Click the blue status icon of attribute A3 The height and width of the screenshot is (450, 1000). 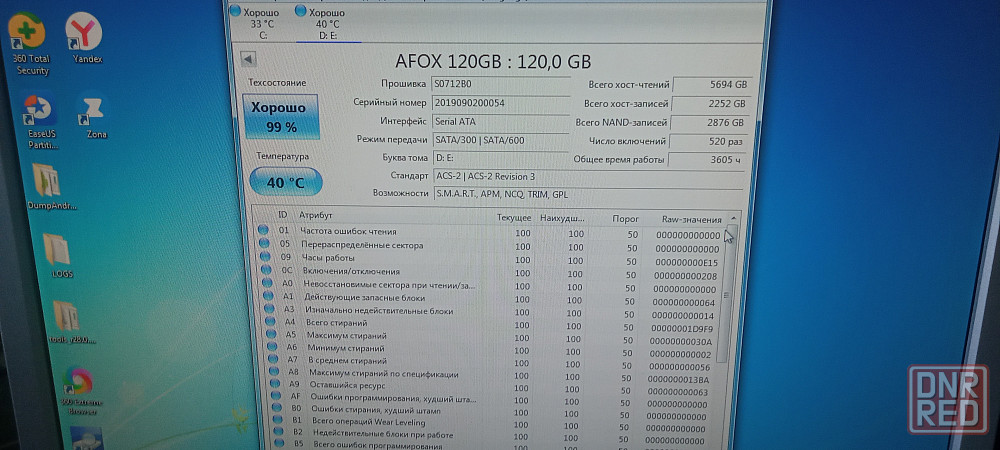coord(268,309)
